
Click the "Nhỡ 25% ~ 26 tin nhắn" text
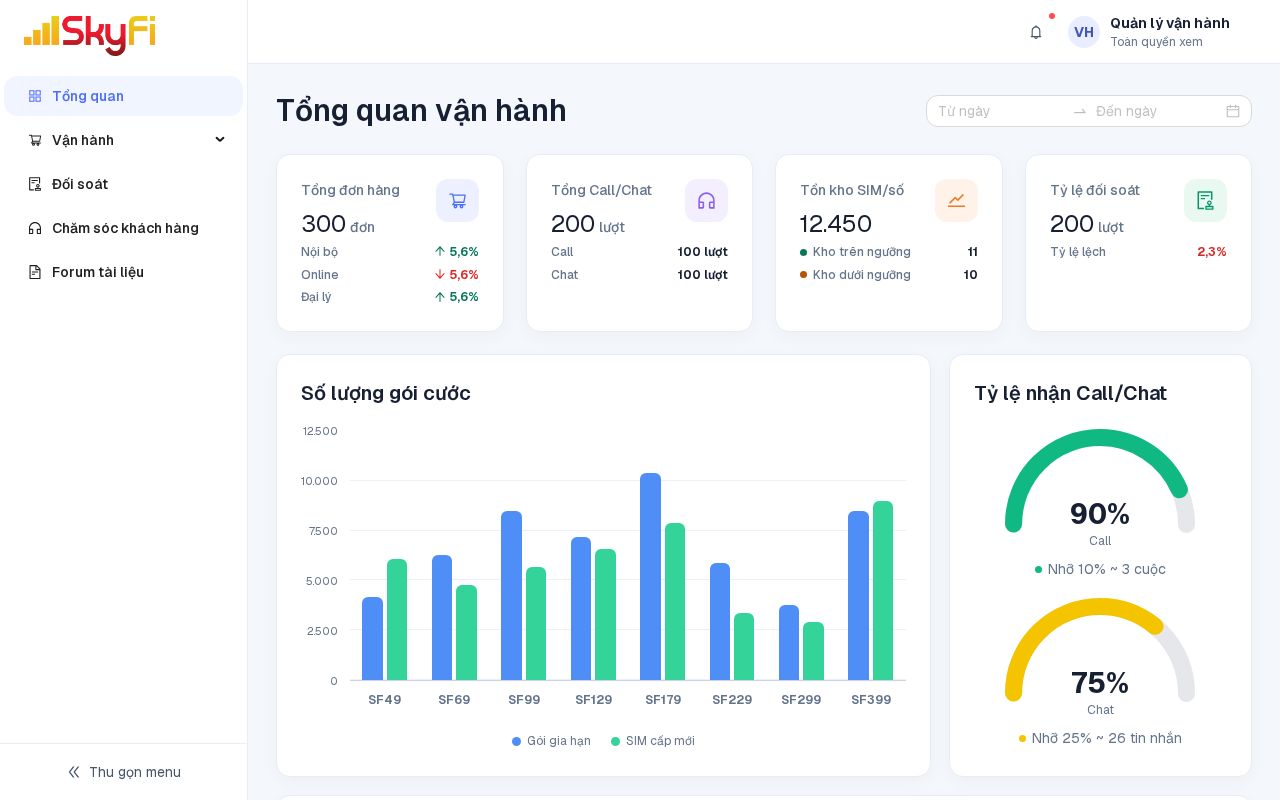tap(1106, 738)
